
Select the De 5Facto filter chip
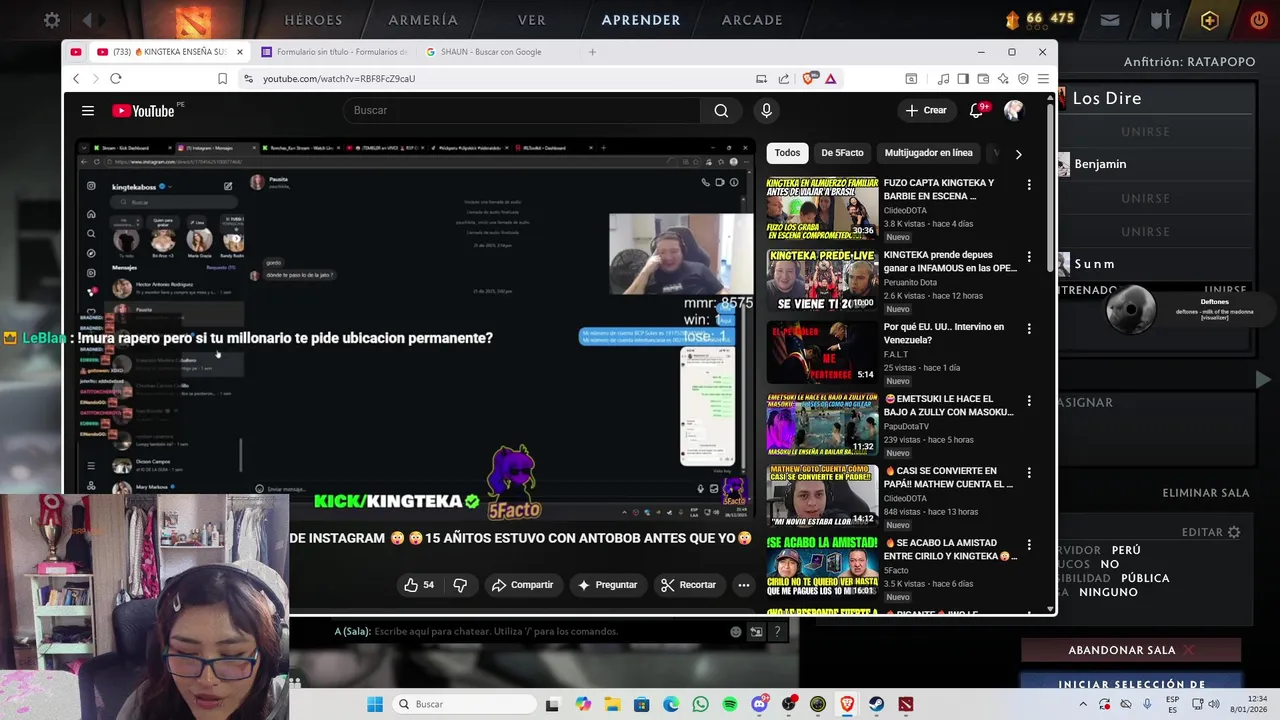(842, 153)
